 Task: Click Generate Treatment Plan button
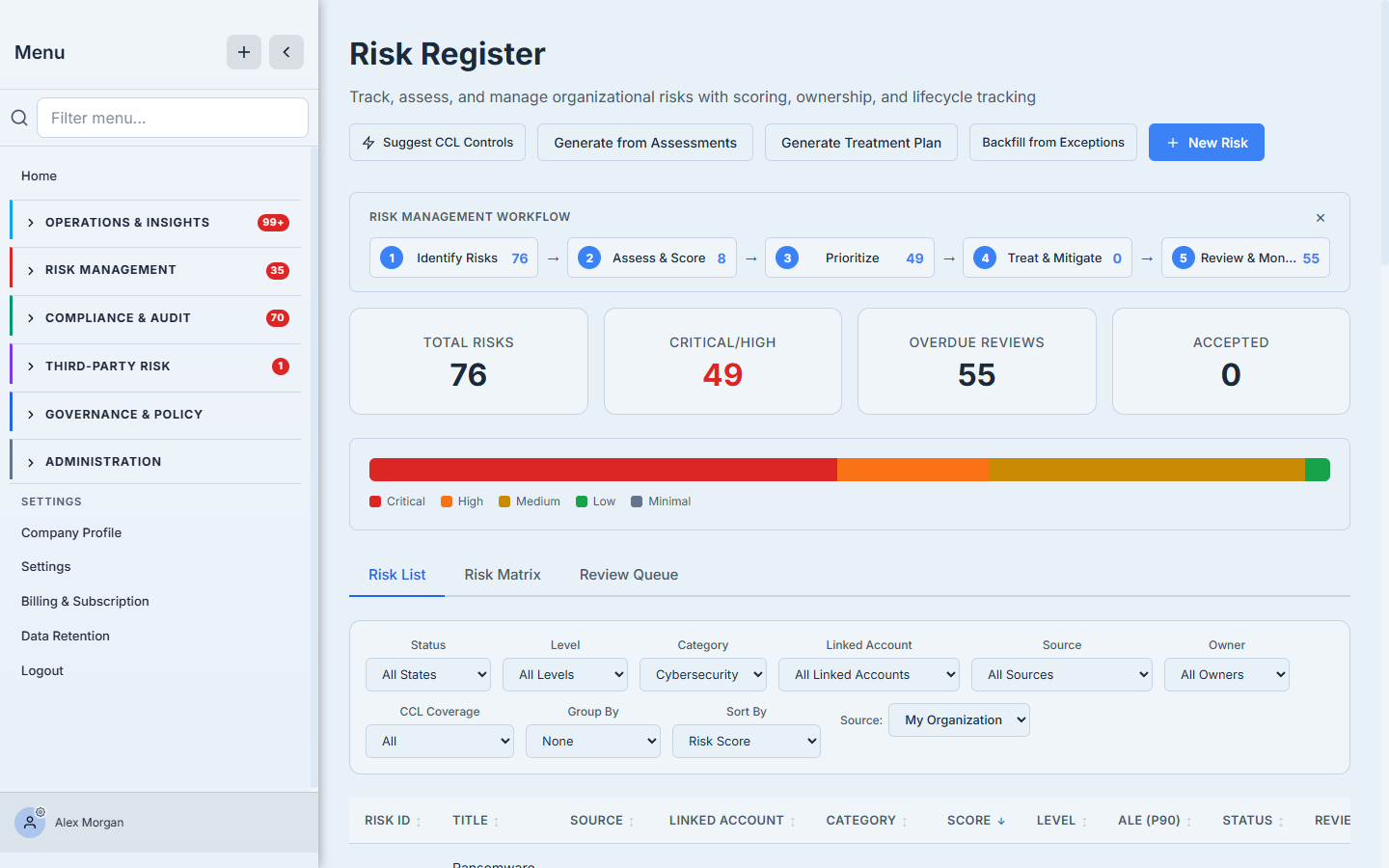(x=861, y=143)
